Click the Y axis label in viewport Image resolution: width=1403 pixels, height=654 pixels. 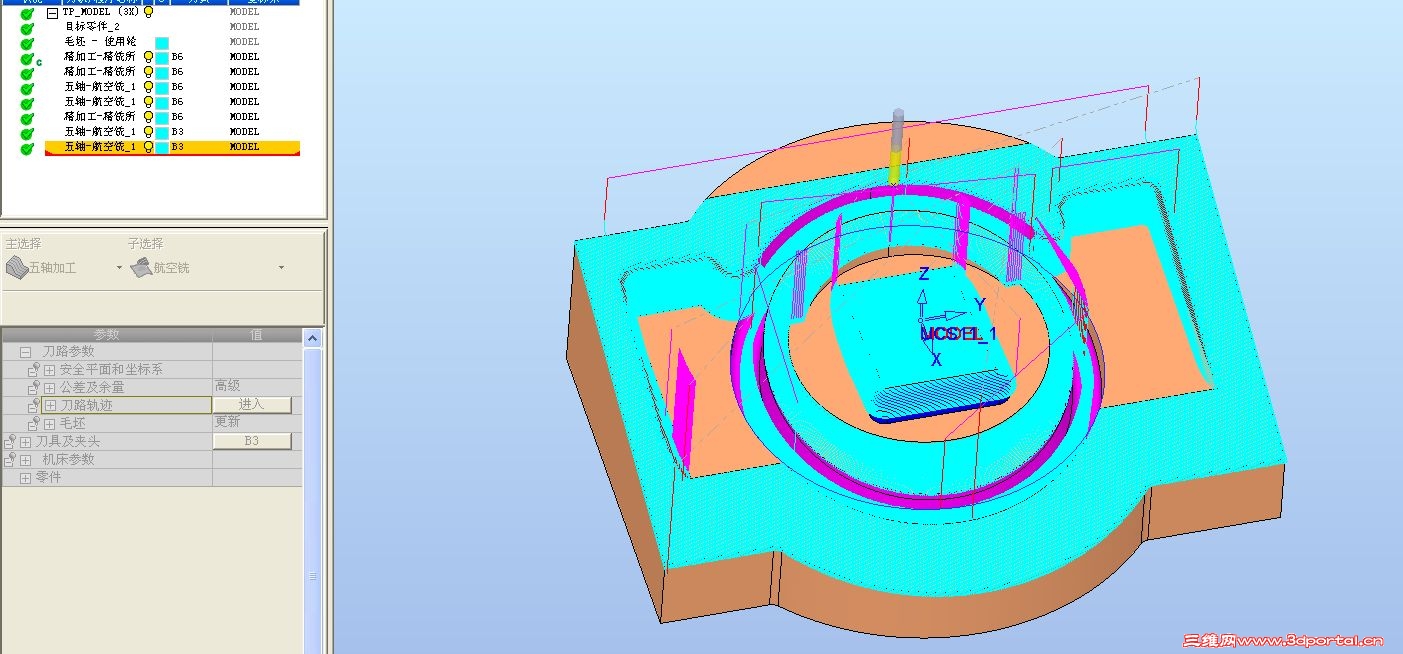click(x=980, y=304)
